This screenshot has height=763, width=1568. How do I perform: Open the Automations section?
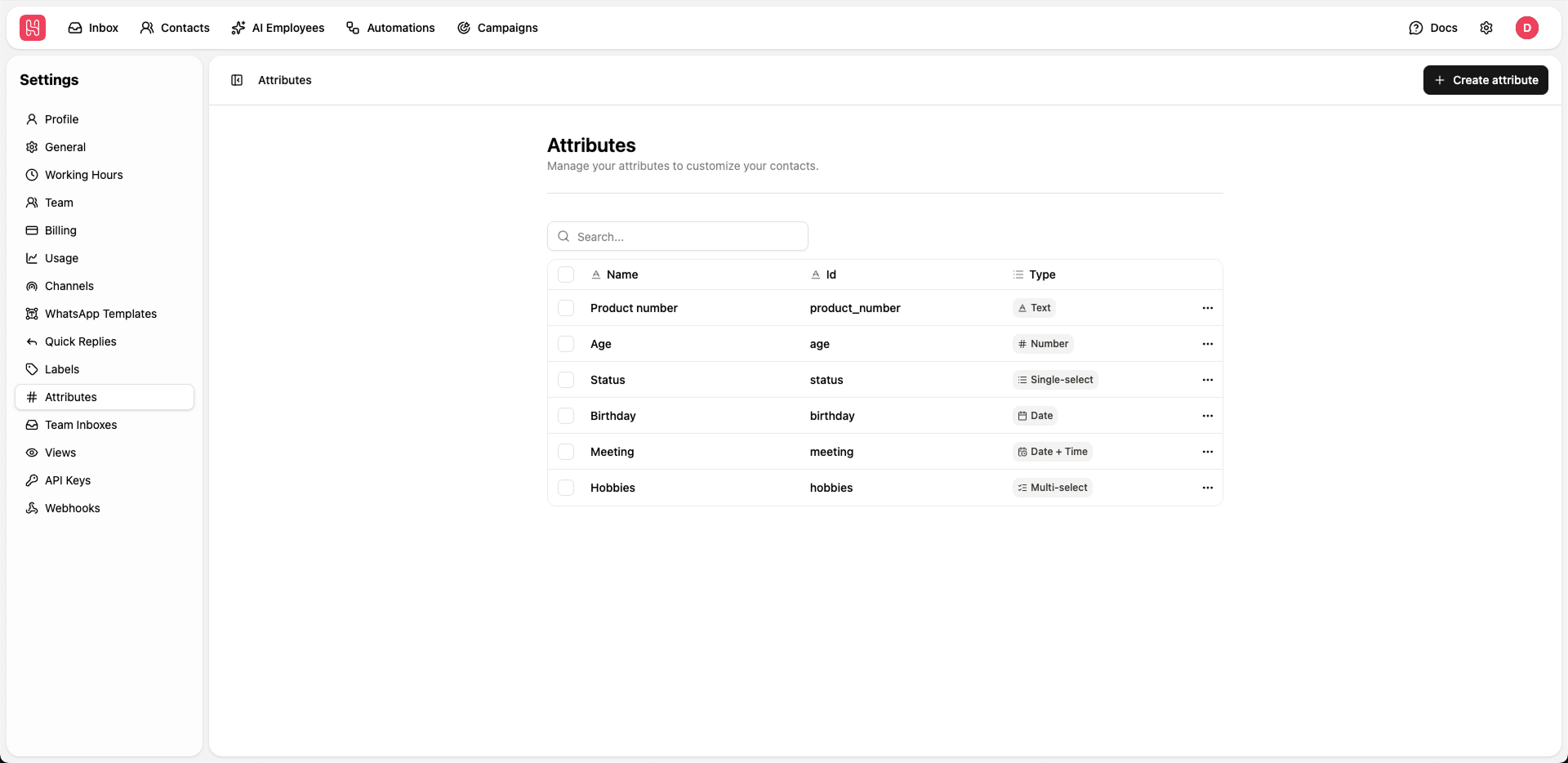tap(390, 28)
